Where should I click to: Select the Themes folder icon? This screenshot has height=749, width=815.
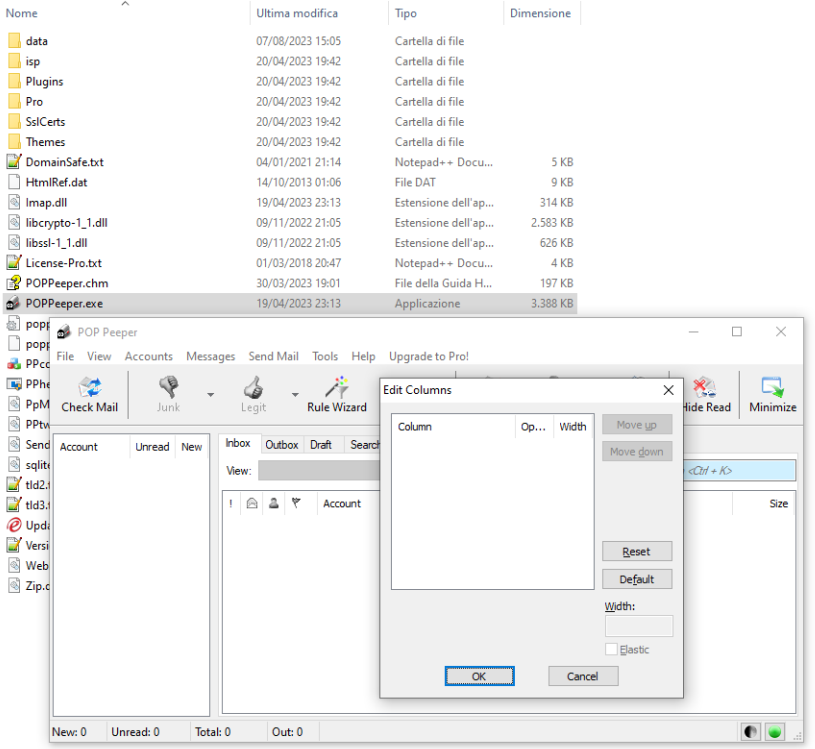(15, 141)
